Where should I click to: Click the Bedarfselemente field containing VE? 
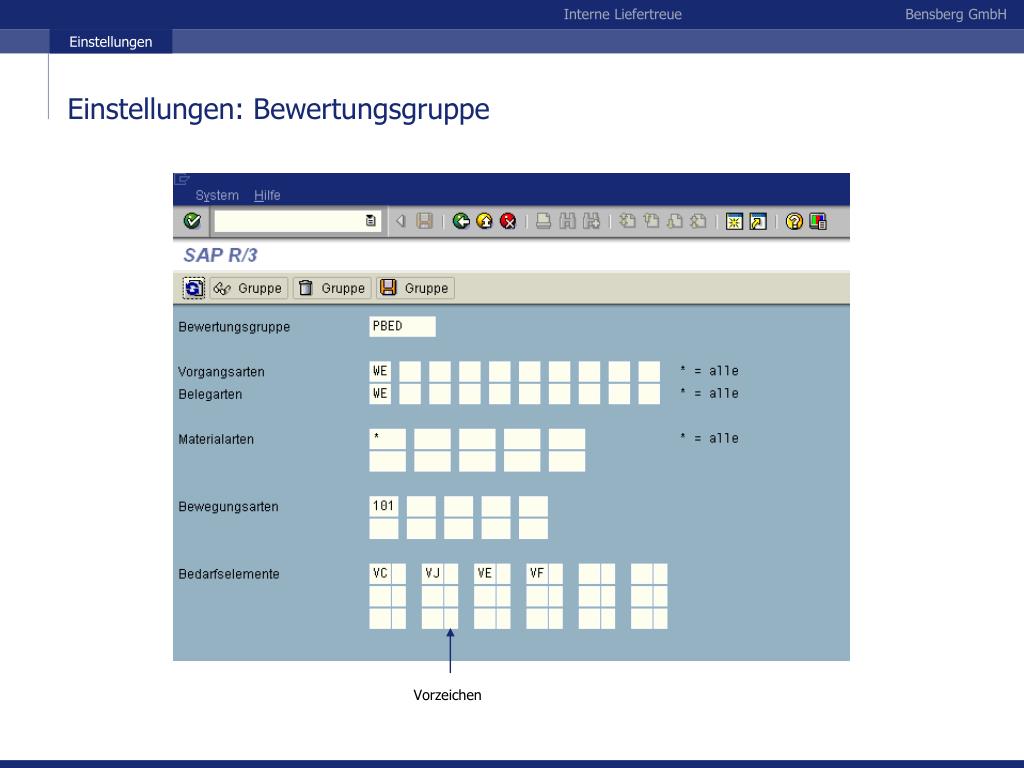(485, 574)
